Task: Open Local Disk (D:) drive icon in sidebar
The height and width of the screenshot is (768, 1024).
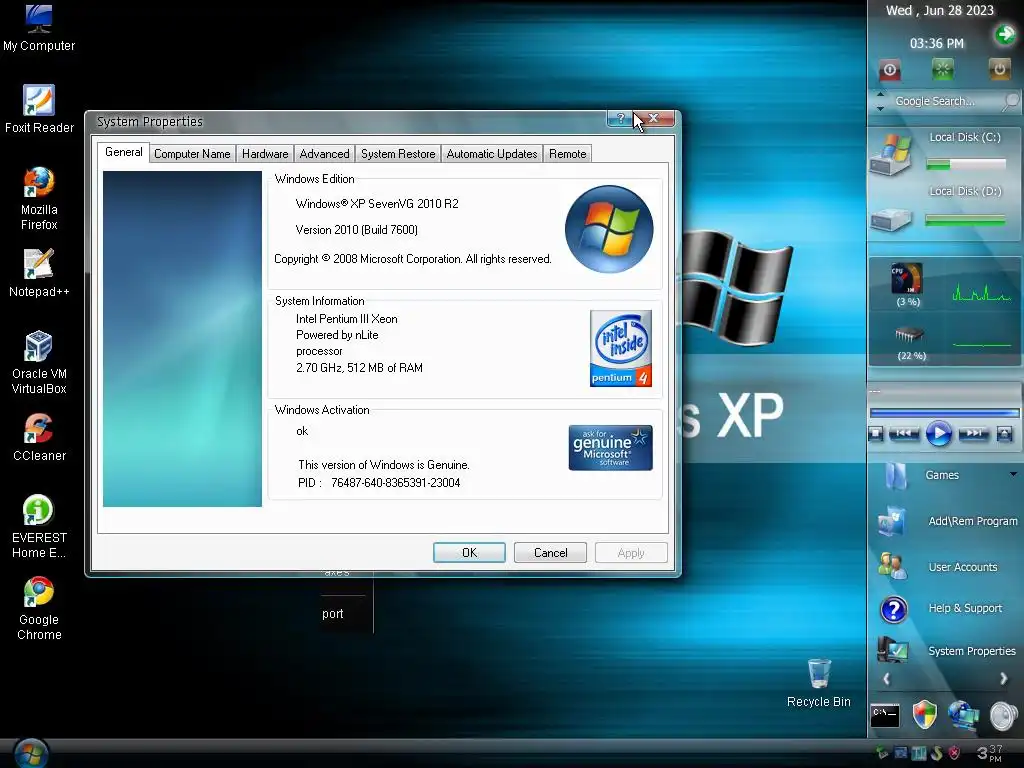Action: 891,219
